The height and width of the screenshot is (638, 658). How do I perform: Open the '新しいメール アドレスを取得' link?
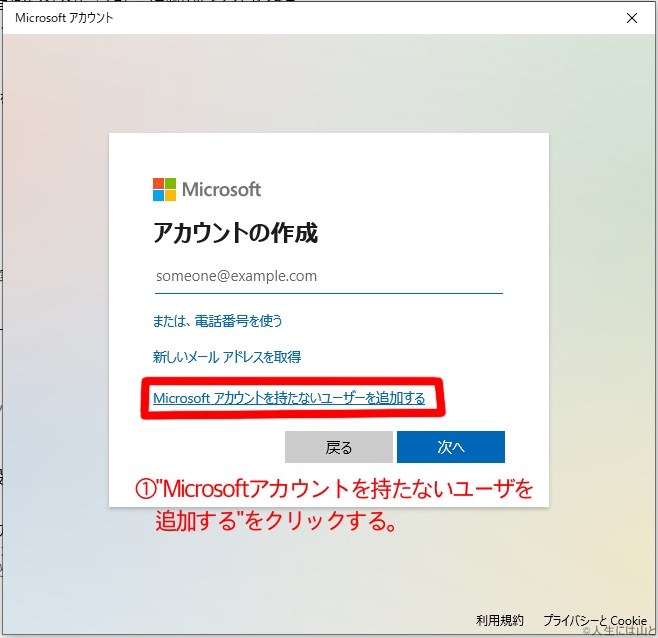tap(227, 357)
